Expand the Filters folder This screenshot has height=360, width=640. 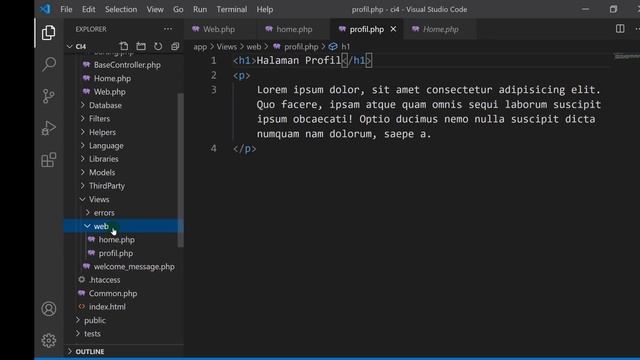pyautogui.click(x=100, y=118)
